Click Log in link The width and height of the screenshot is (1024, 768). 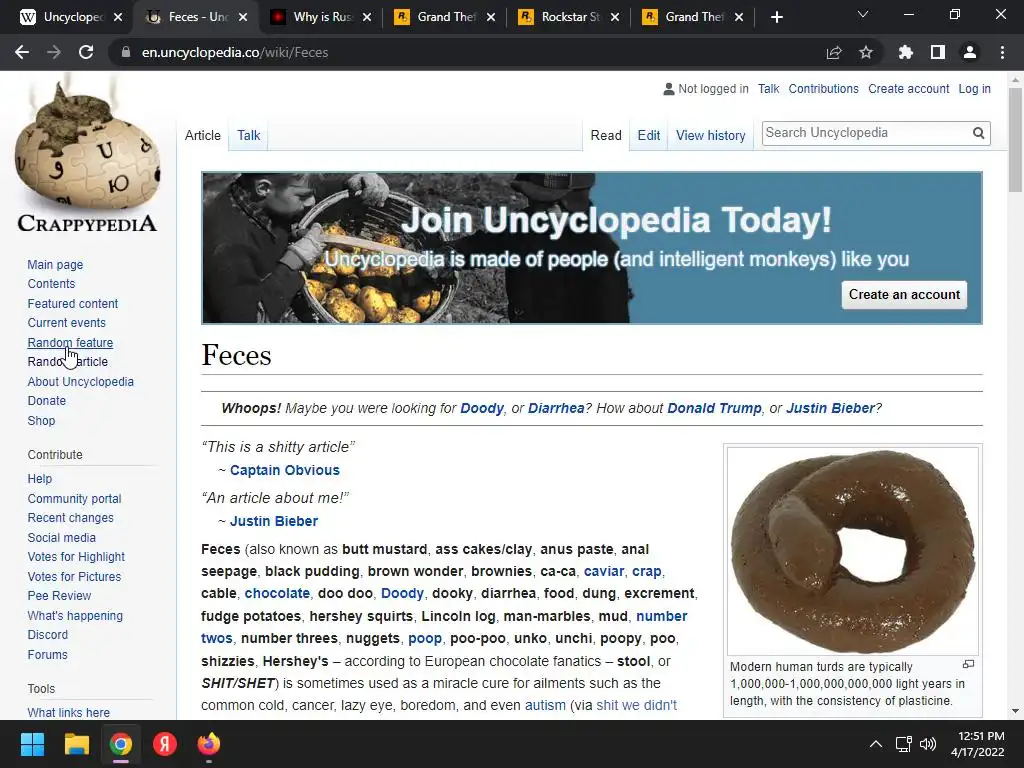[974, 89]
